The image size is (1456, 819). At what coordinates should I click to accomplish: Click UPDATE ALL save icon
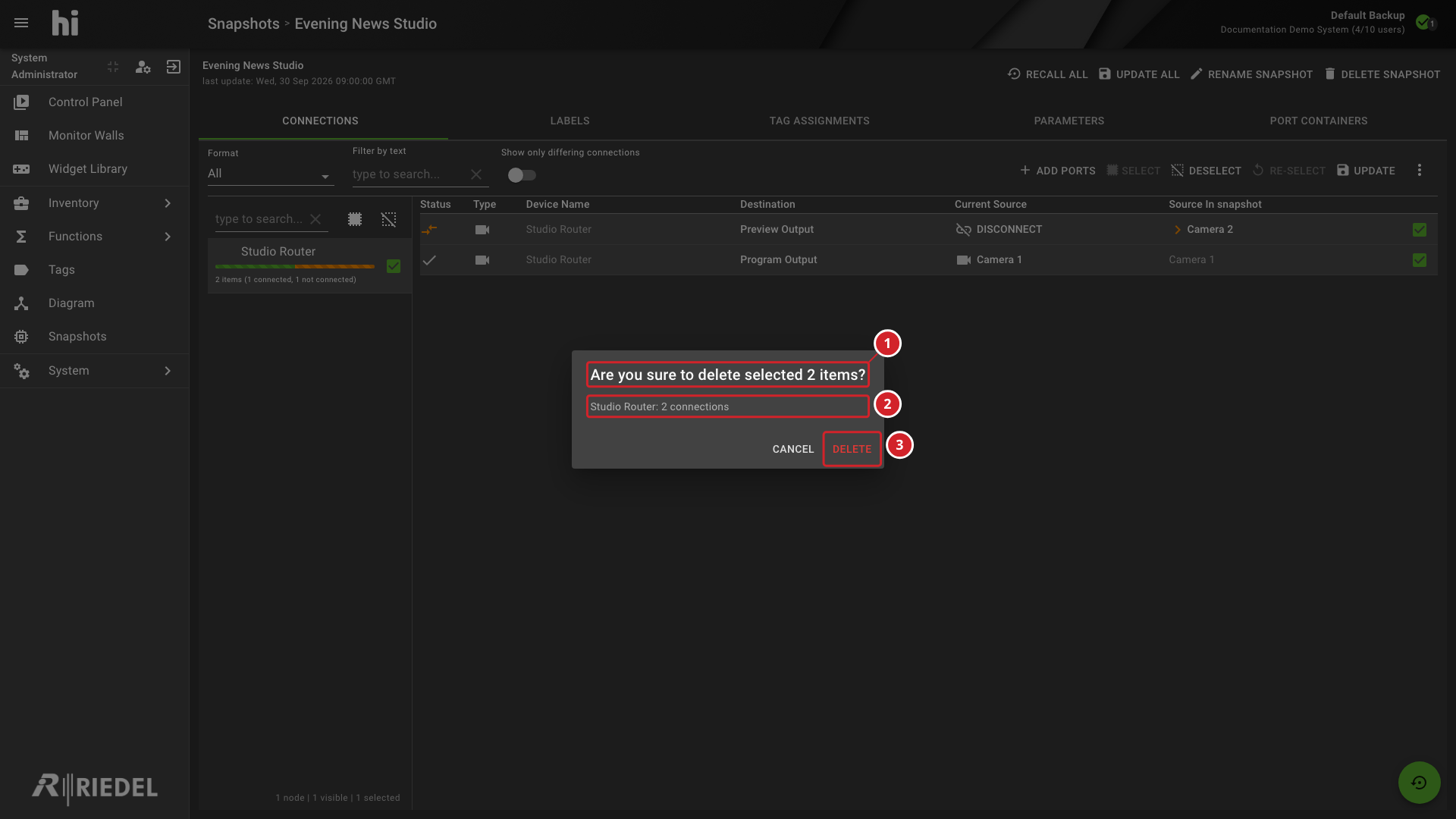1105,74
